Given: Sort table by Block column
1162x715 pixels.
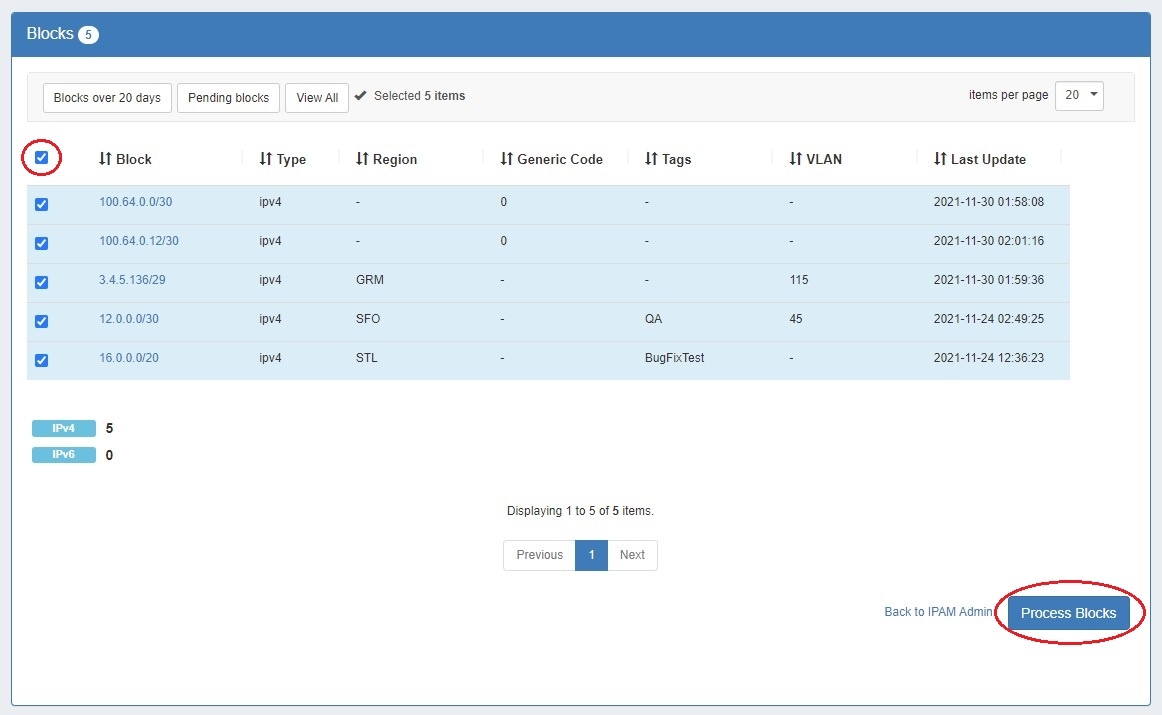Looking at the screenshot, I should (125, 159).
